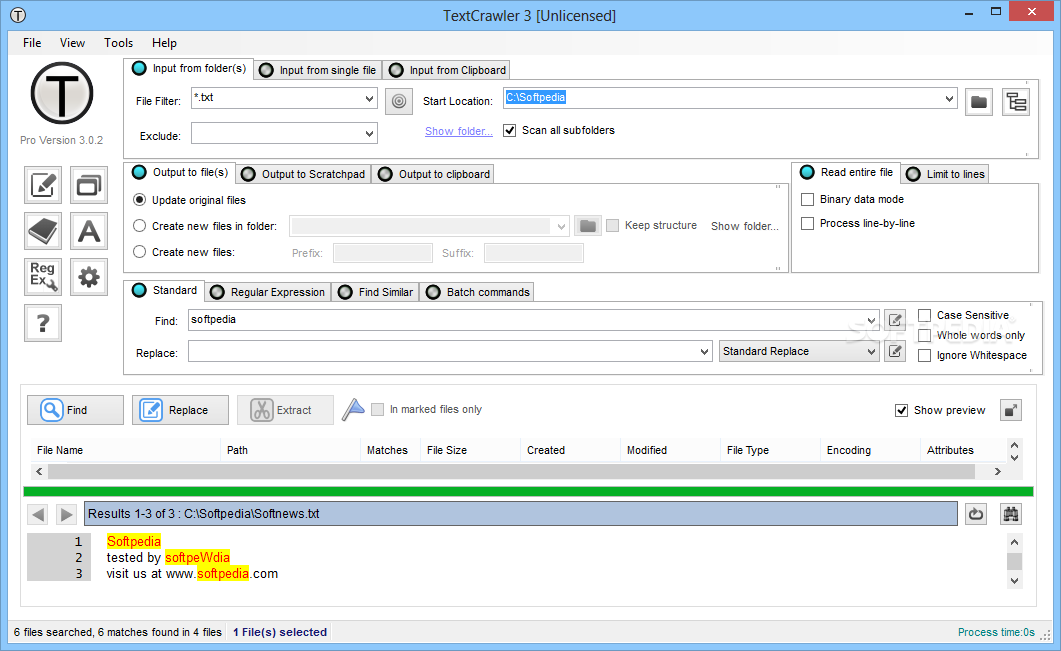Open the book library icon
Image resolution: width=1061 pixels, height=651 pixels.
click(x=43, y=231)
